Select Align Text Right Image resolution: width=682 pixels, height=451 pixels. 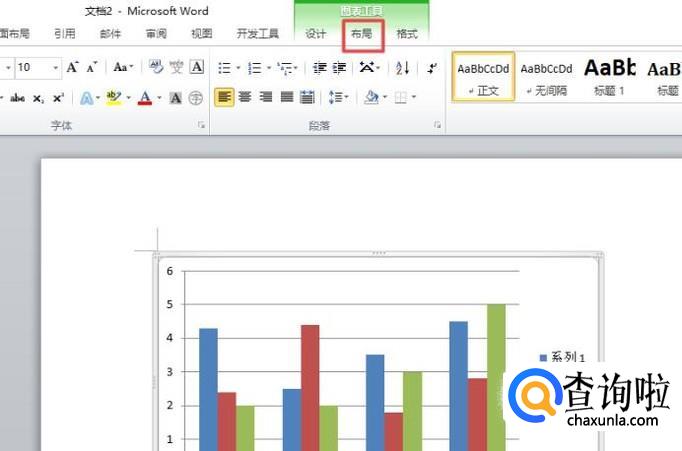tap(266, 97)
